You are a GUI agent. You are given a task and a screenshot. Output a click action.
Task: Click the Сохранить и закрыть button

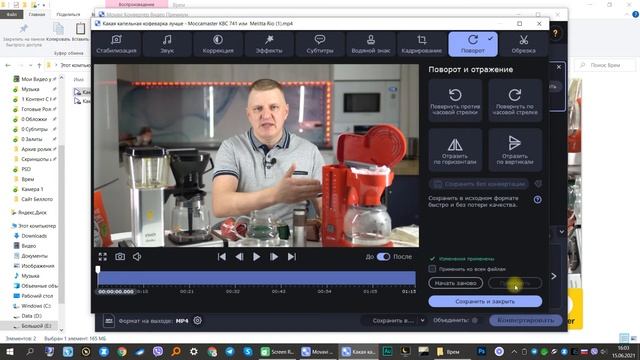pos(485,301)
